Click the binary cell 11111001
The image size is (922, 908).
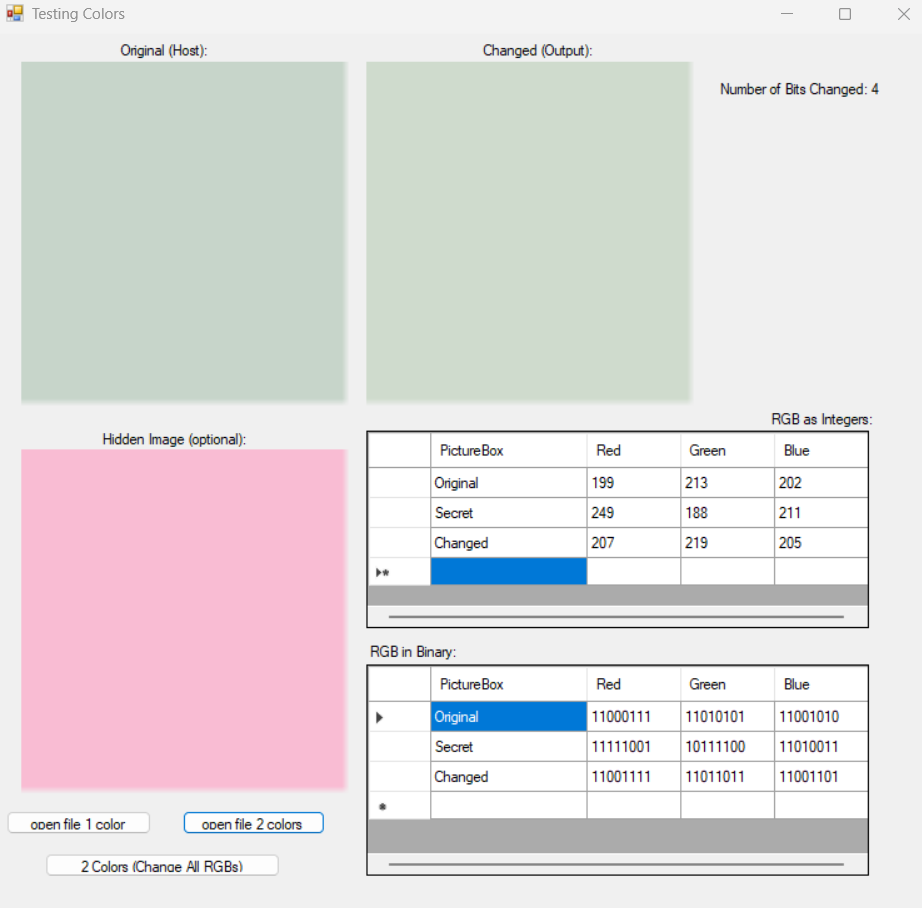point(633,747)
